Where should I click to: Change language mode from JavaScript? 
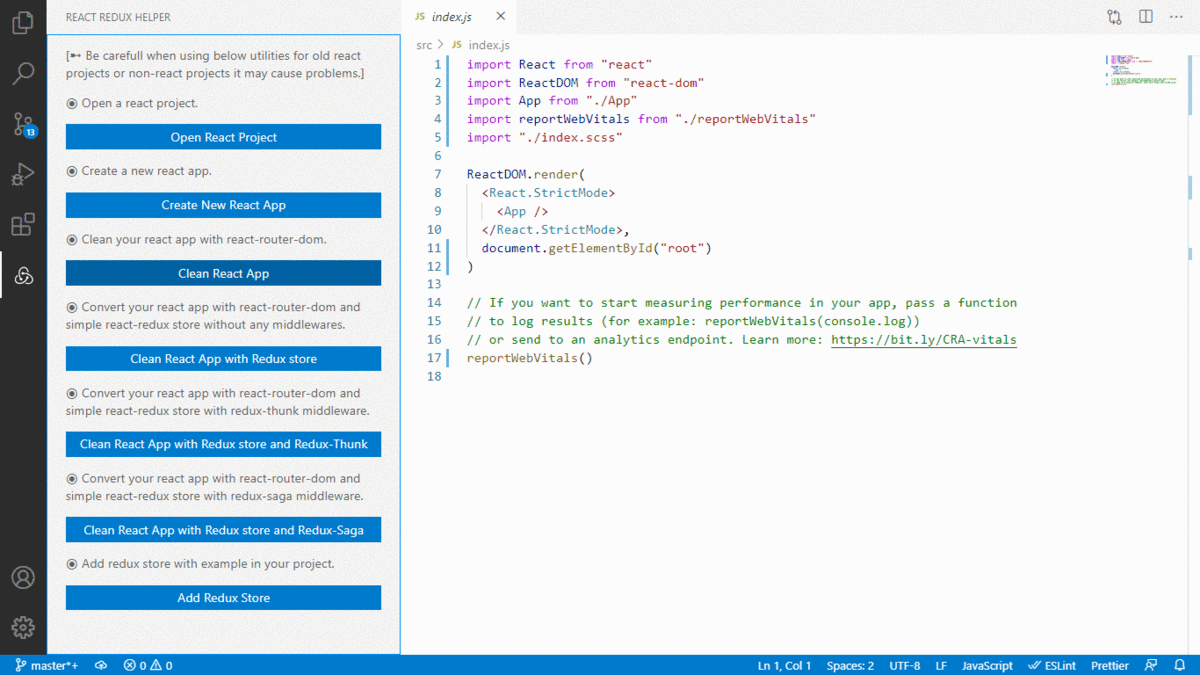tap(987, 665)
